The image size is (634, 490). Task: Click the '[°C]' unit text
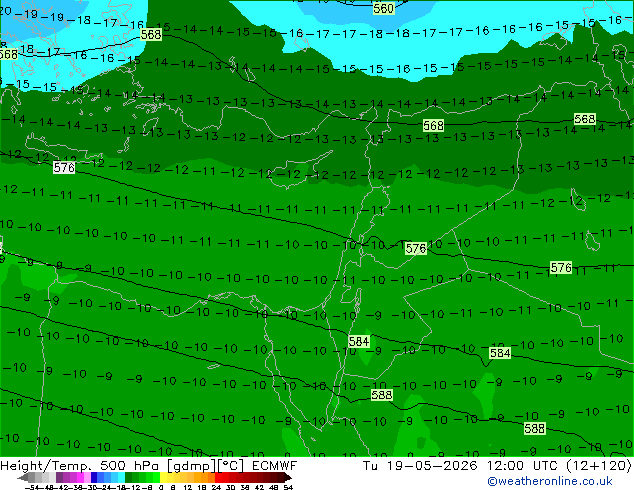[228, 466]
